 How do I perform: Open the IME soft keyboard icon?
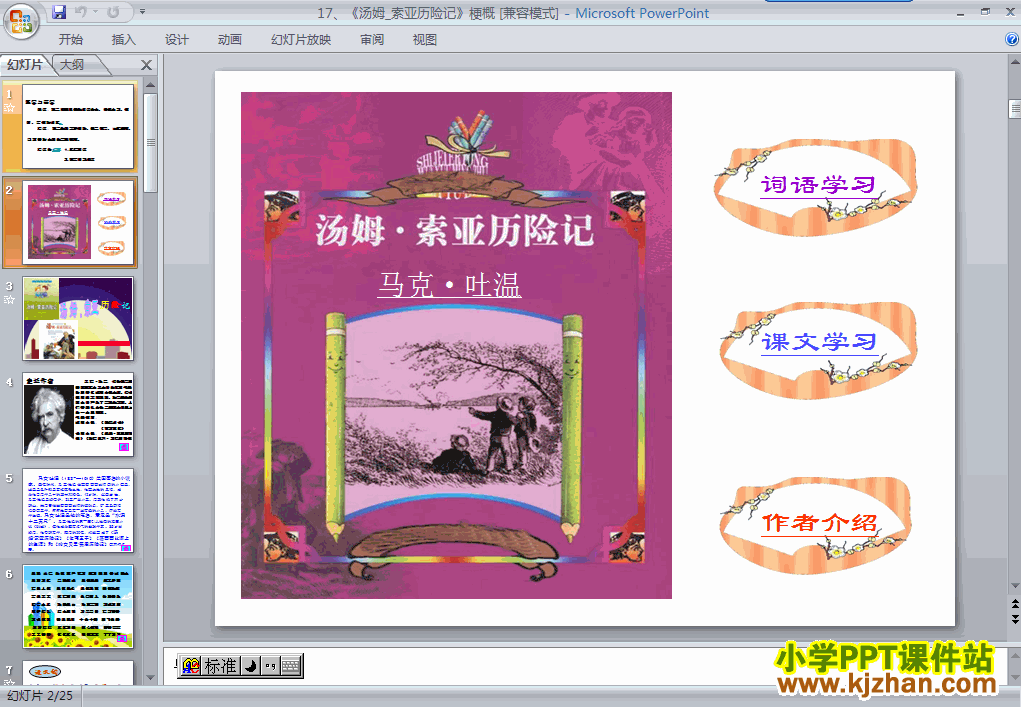291,666
